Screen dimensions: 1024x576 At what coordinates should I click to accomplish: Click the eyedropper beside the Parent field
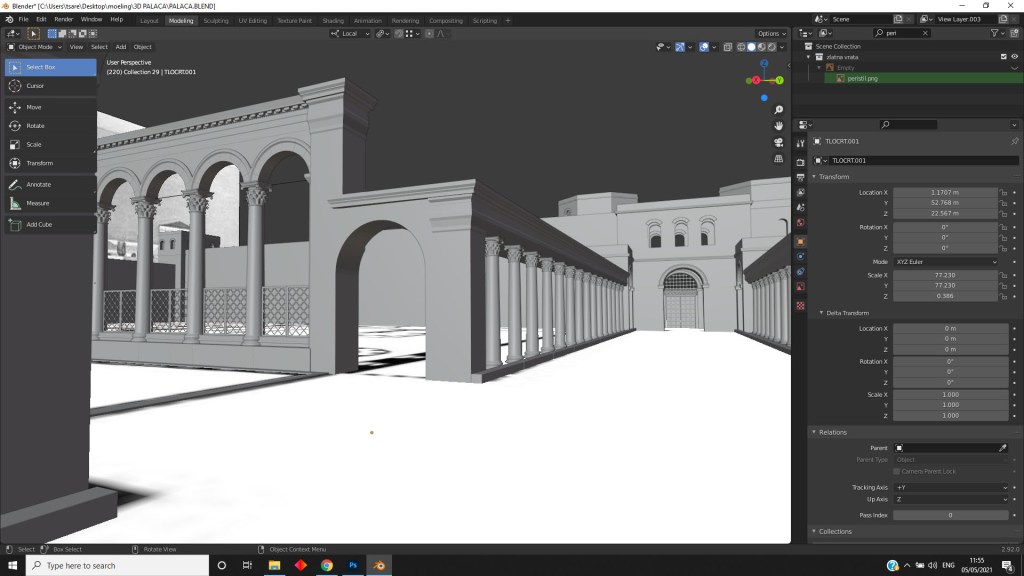pos(1002,448)
